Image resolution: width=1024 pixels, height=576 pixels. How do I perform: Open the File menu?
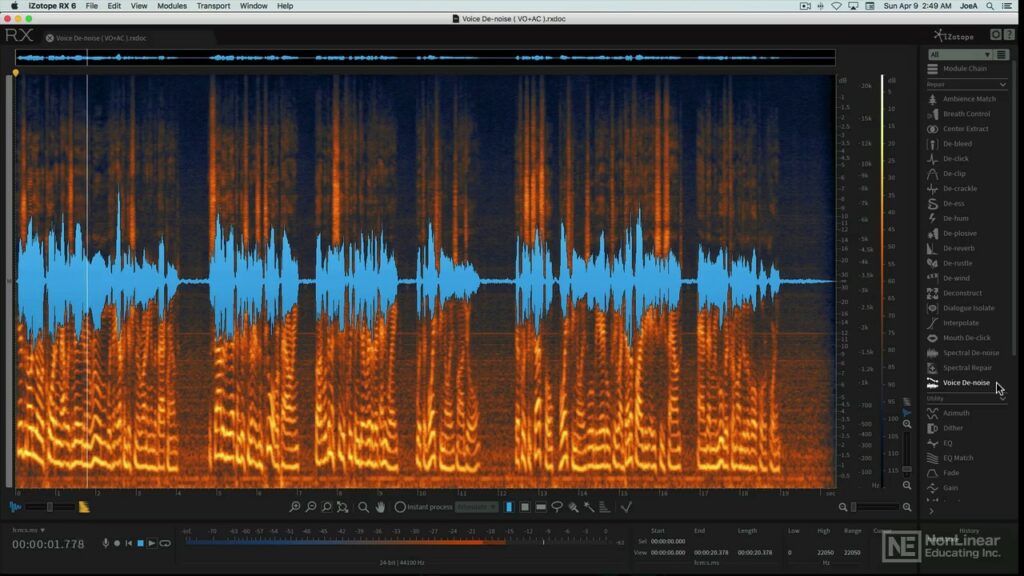click(x=91, y=6)
